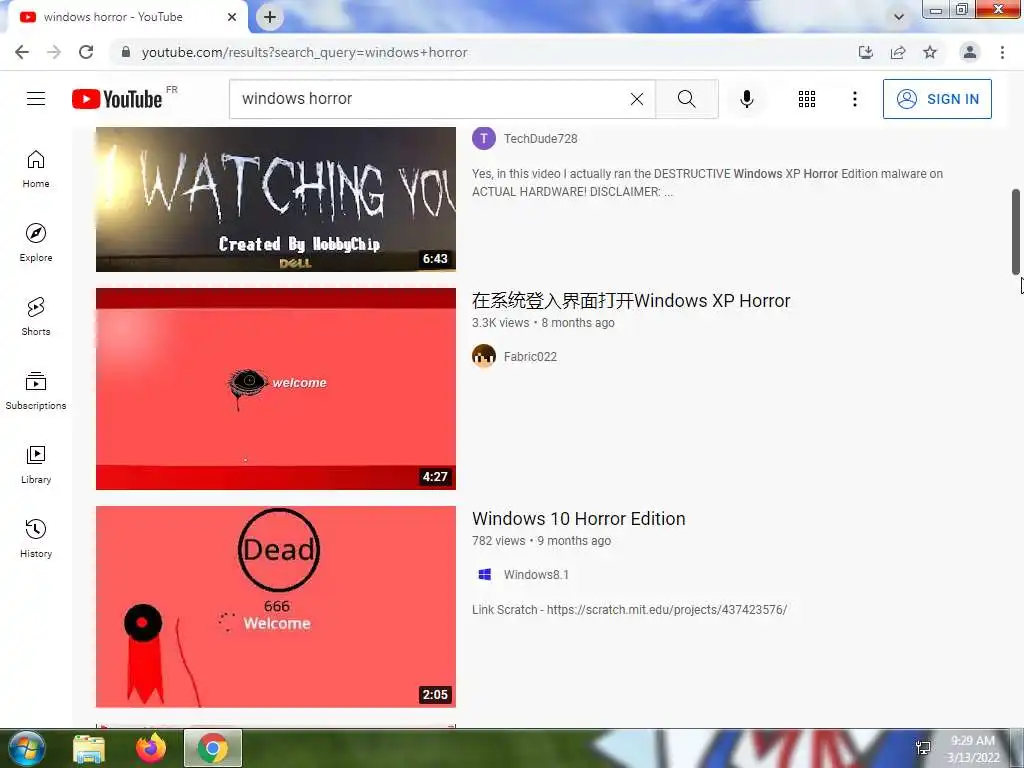Open a new tab with the plus button
This screenshot has height=768, width=1024.
[270, 18]
